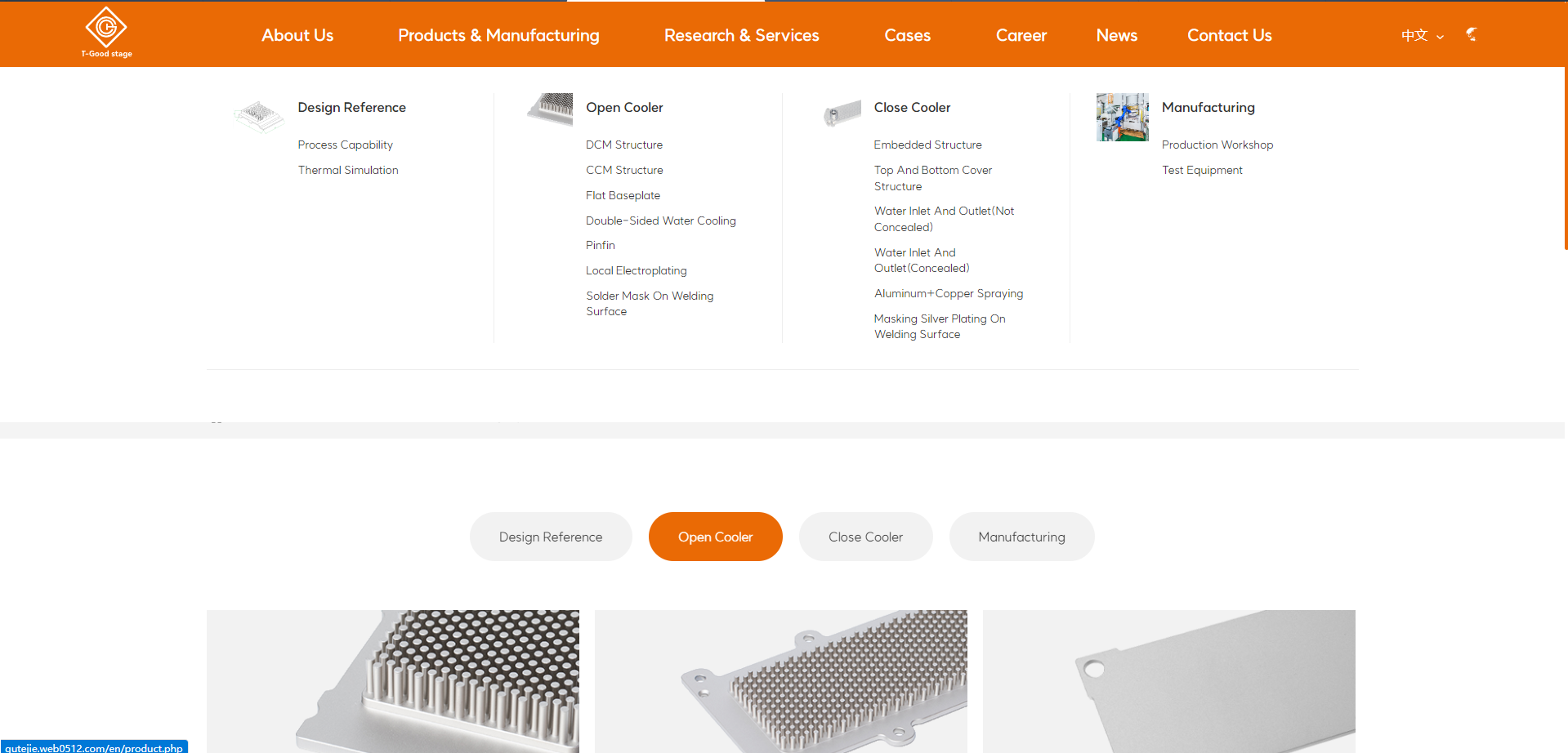Open the first pin-fin product thumbnail
The image size is (1568, 753).
point(393,681)
